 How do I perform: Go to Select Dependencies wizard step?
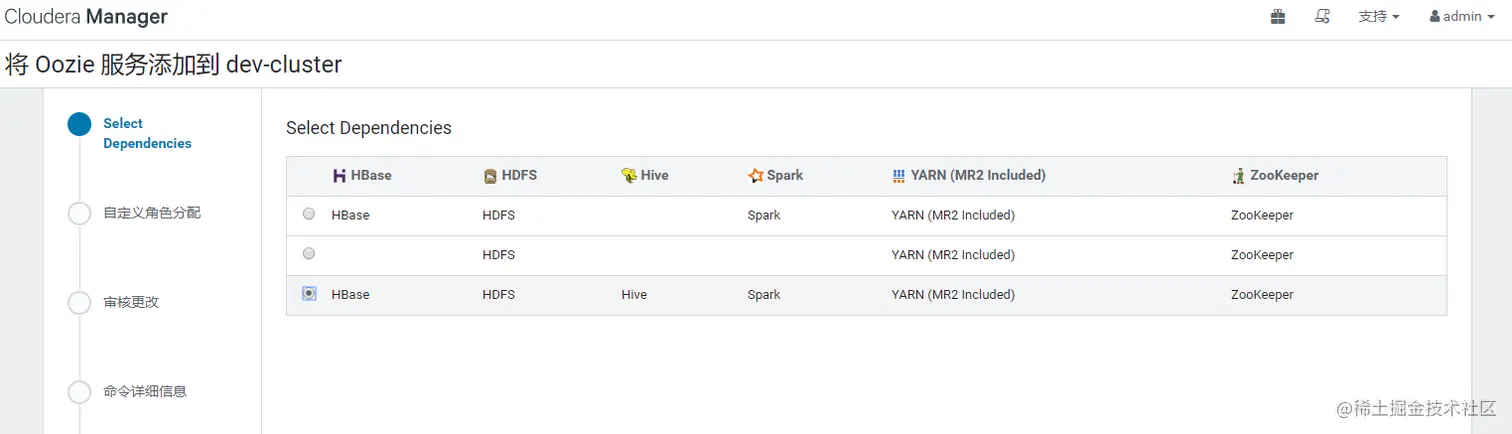click(147, 133)
